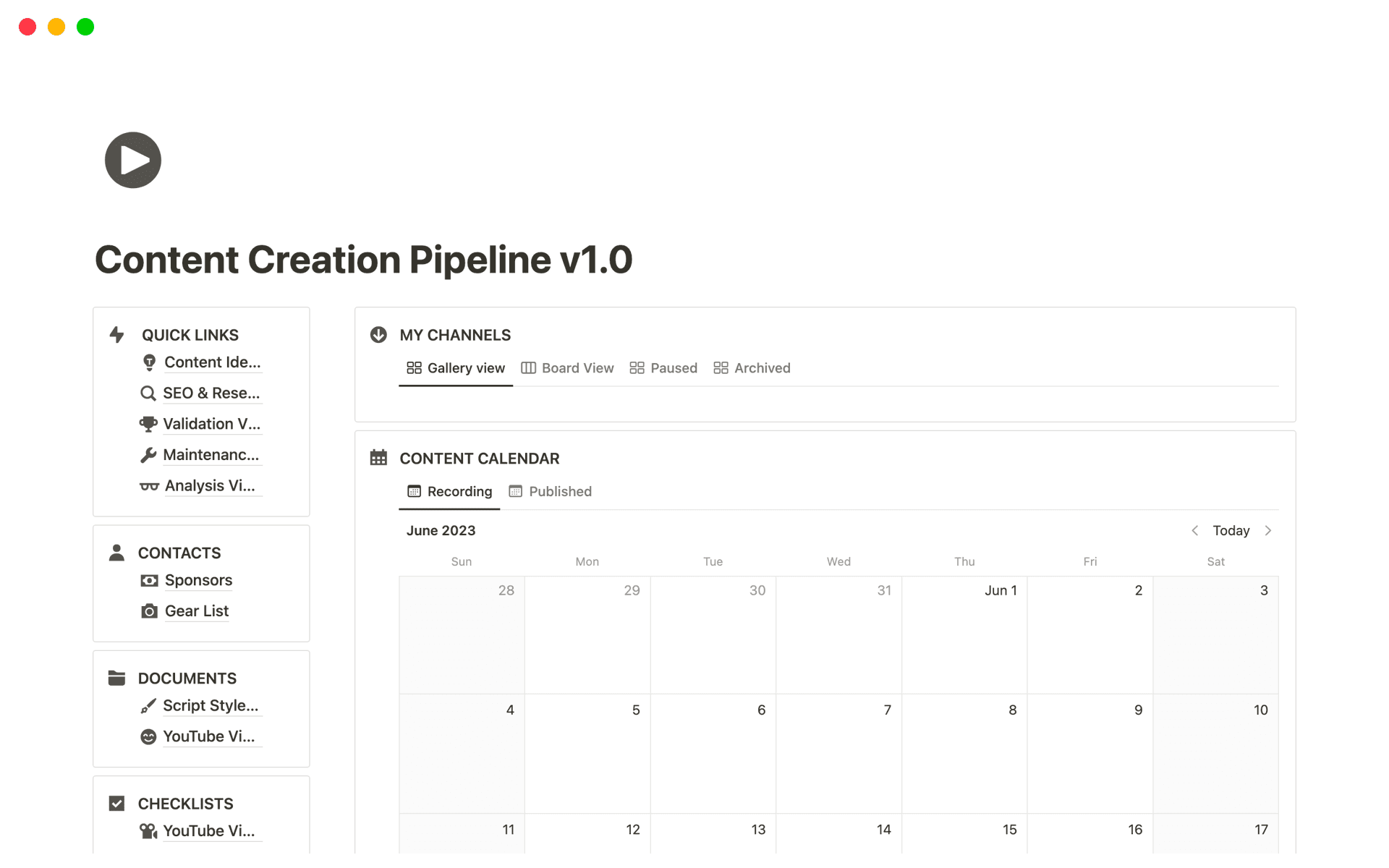Open the Sponsors contact page
Image resolution: width=1389 pixels, height=868 pixels.
coord(198,580)
